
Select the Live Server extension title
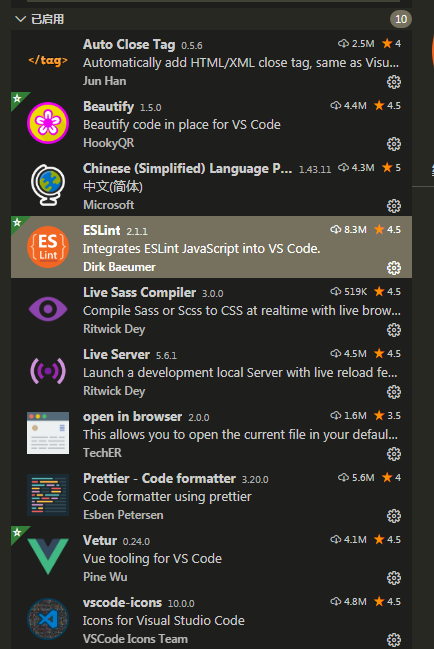point(116,354)
